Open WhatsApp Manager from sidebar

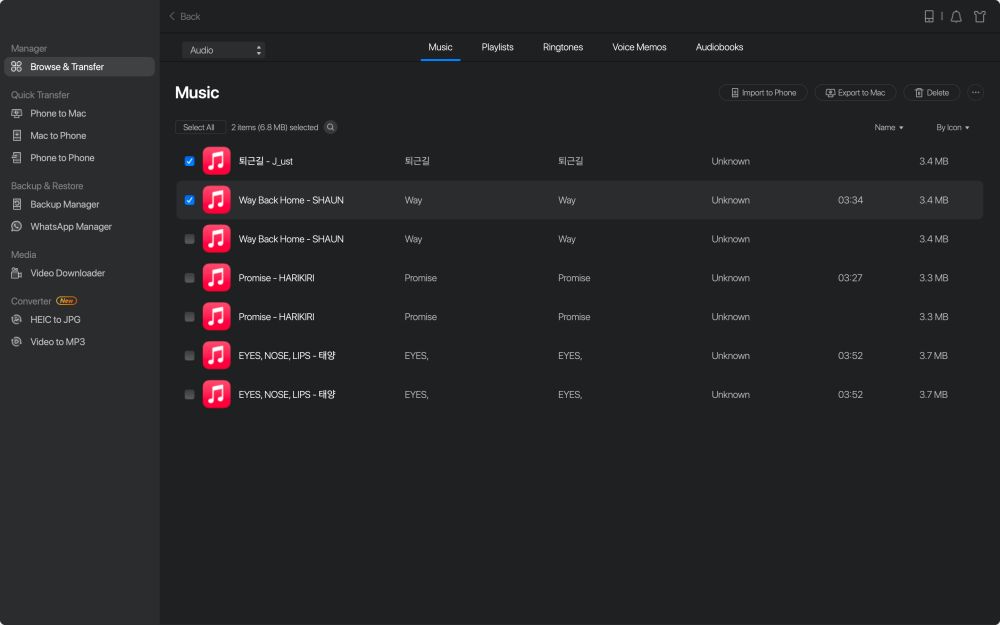[x=70, y=227]
